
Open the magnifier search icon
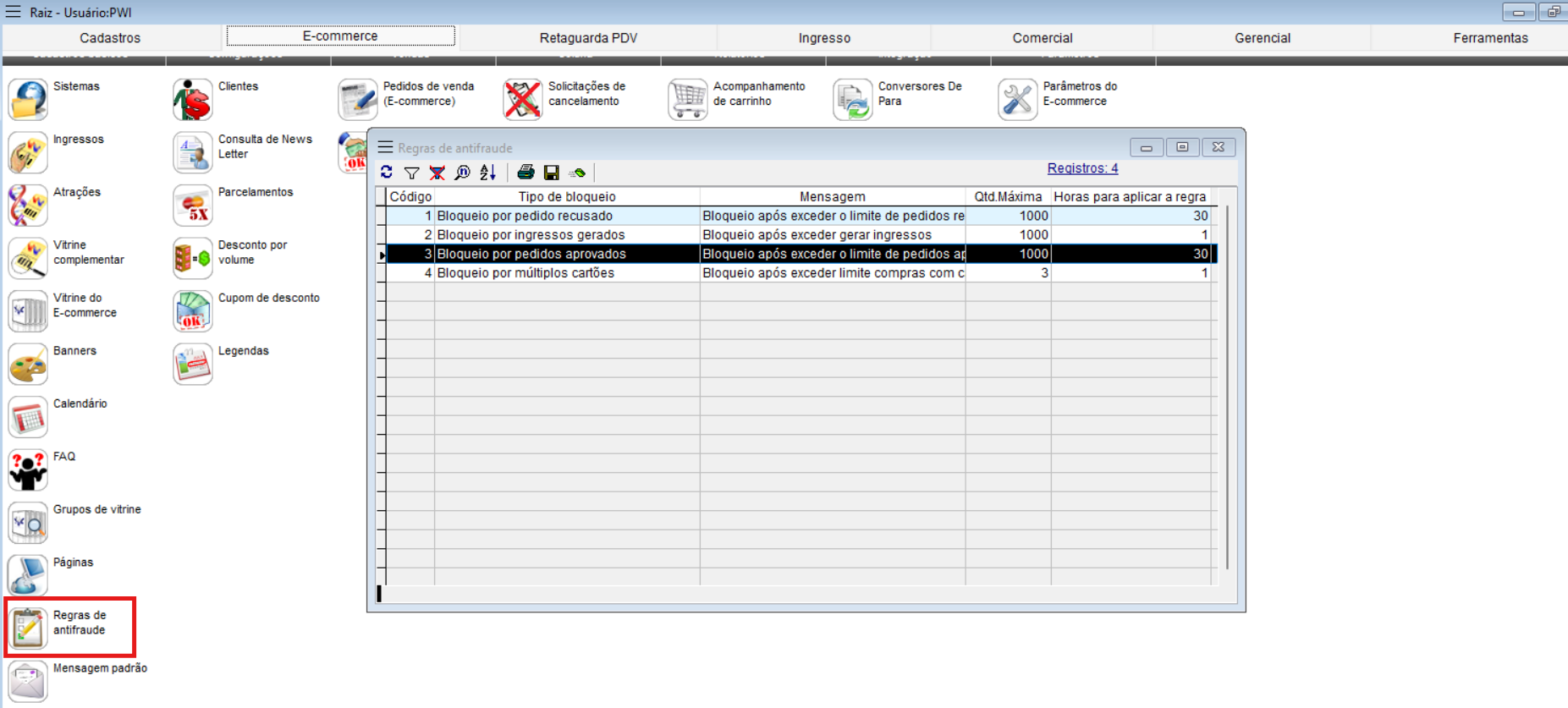tap(463, 173)
